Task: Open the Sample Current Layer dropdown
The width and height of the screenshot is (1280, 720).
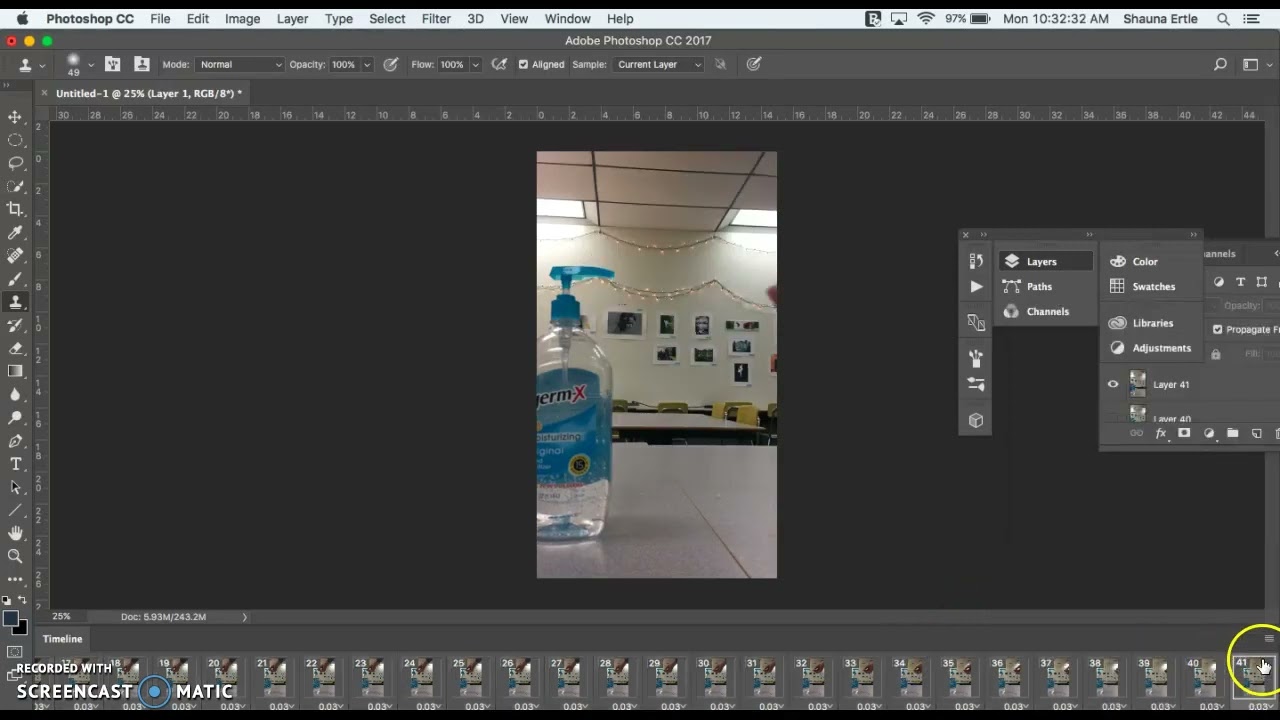Action: pyautogui.click(x=658, y=64)
